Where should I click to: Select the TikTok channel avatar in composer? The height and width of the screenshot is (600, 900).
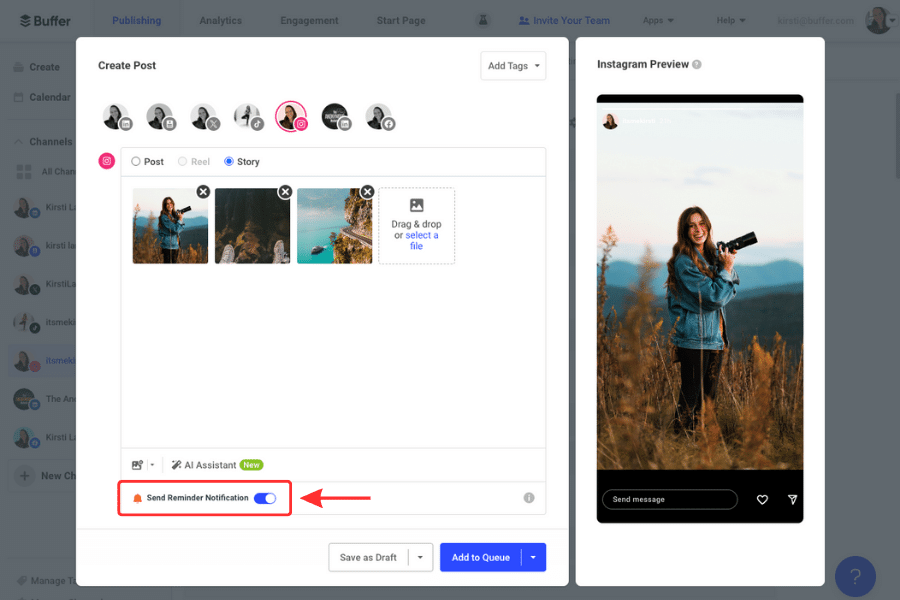coord(249,117)
